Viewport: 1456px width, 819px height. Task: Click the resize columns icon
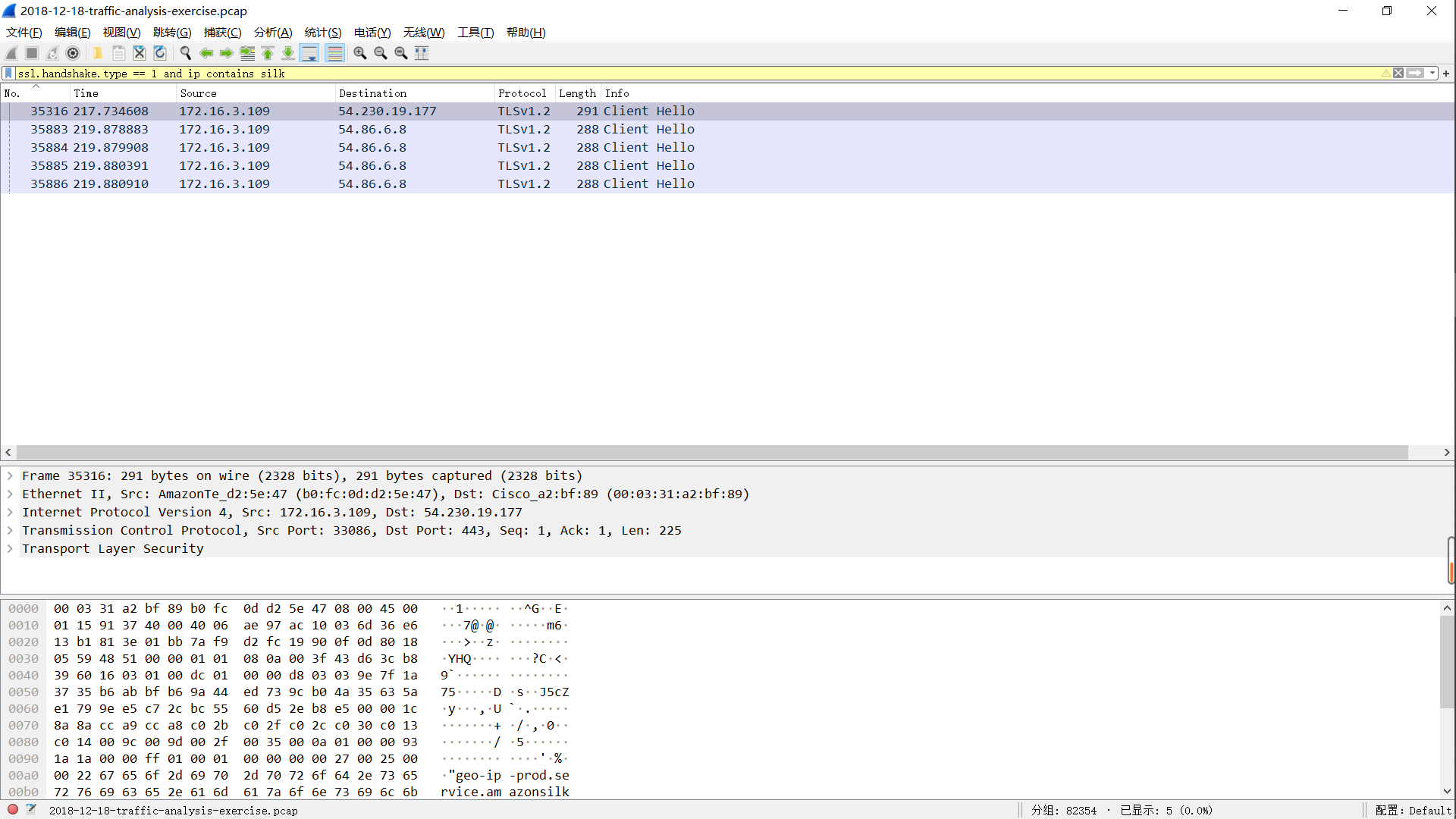tap(422, 53)
